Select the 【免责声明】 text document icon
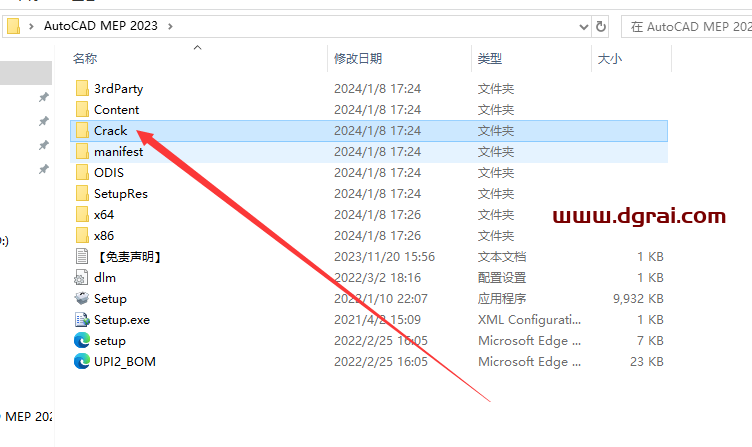Screen dimensions: 752x447 pos(82,257)
